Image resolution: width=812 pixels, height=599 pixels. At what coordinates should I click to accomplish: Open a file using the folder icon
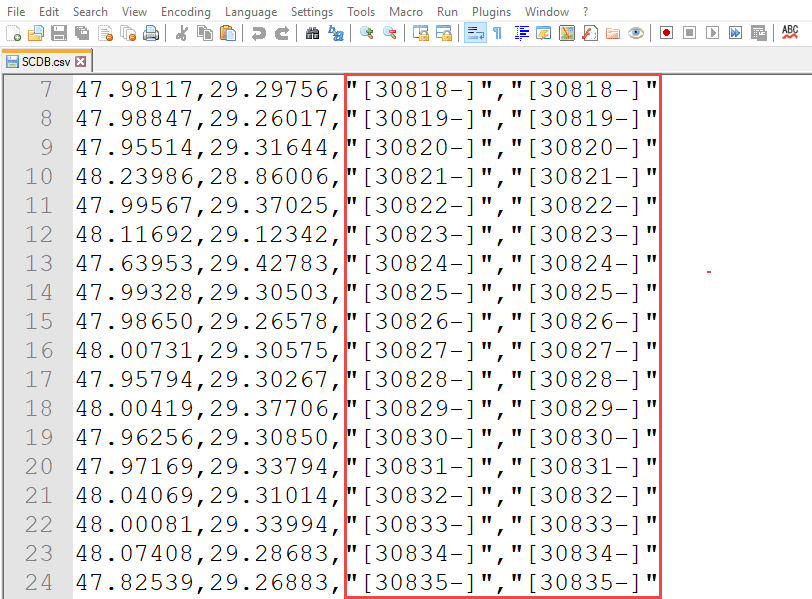[36, 33]
